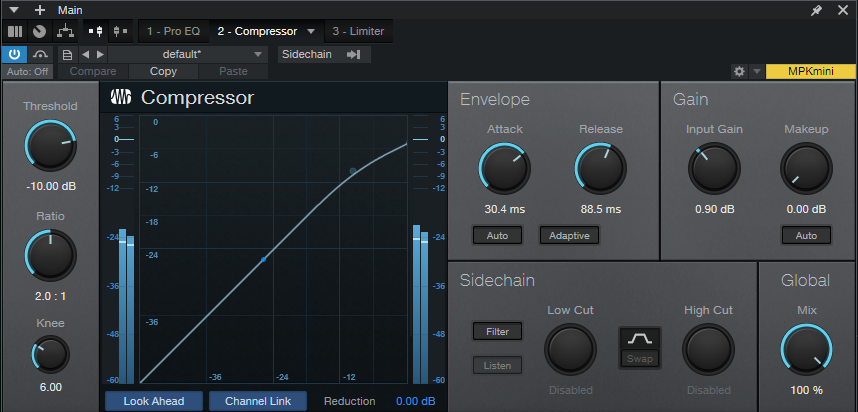Viewport: 858px width, 412px height.
Task: Click the Attack knob
Action: pyautogui.click(x=505, y=169)
